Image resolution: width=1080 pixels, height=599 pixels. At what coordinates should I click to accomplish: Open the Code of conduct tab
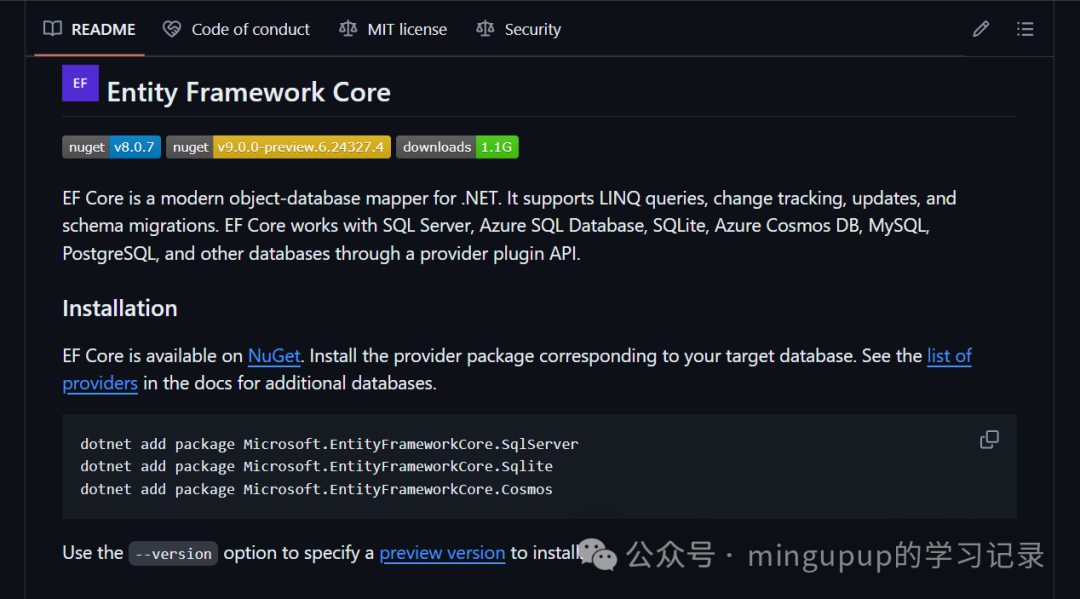[250, 29]
